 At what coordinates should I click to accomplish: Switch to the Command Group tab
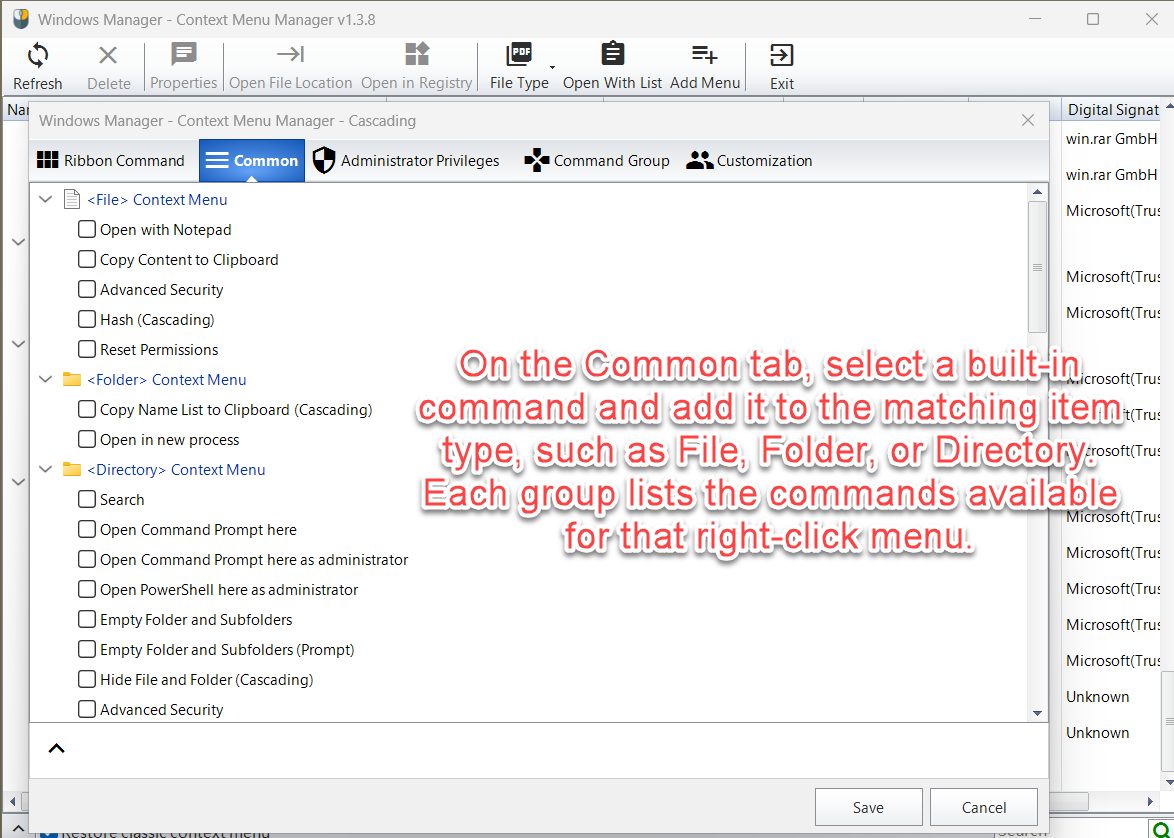[x=597, y=160]
